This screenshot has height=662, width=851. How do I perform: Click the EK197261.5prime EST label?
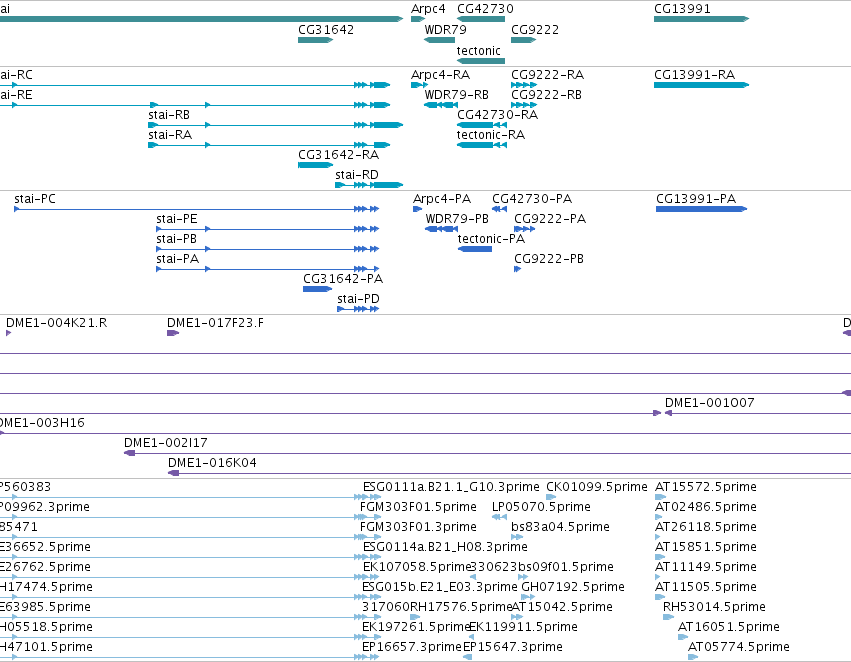(x=415, y=627)
